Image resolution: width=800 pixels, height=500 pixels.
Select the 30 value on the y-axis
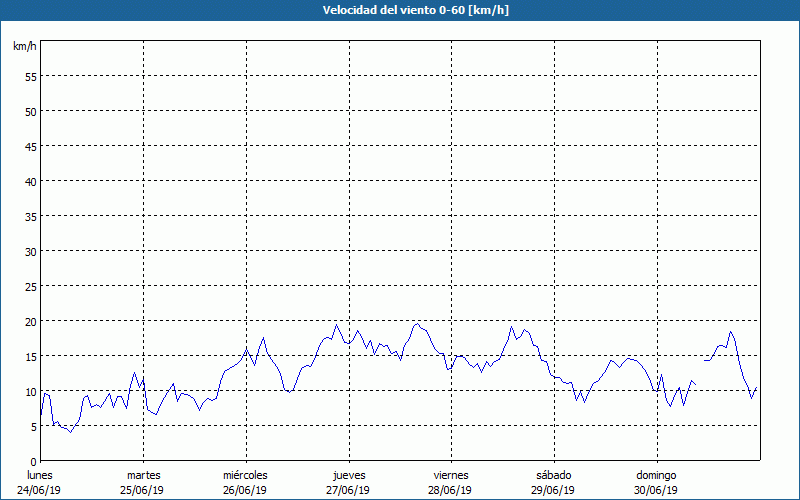tap(31, 252)
